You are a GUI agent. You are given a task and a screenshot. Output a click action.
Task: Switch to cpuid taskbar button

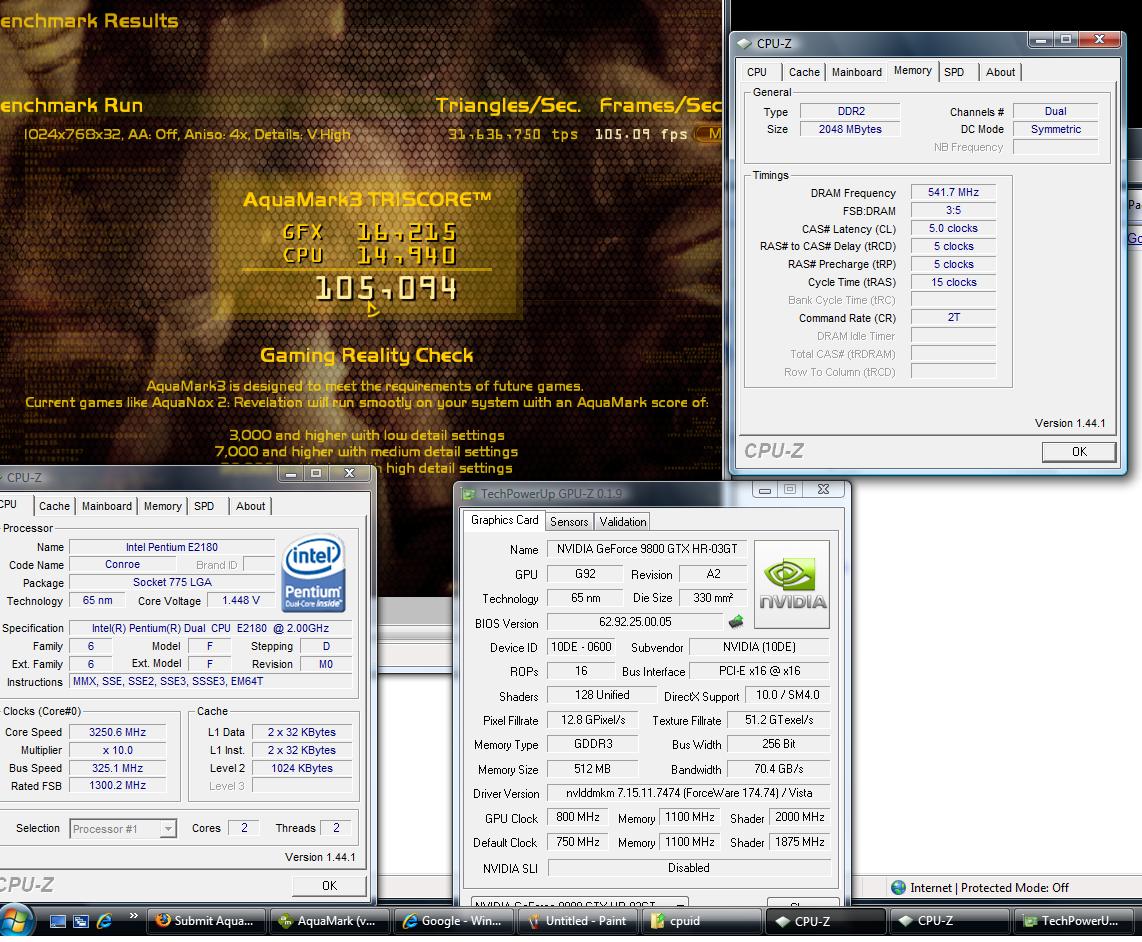pos(701,921)
